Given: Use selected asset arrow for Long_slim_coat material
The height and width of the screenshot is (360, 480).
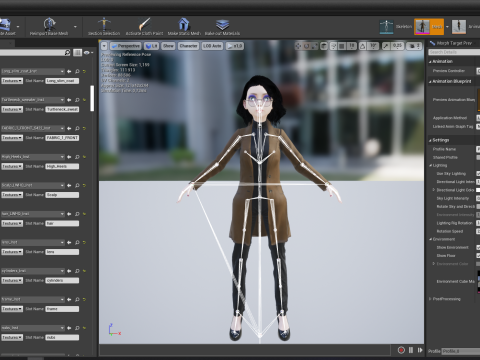Looking at the screenshot, I should click(x=69, y=71).
